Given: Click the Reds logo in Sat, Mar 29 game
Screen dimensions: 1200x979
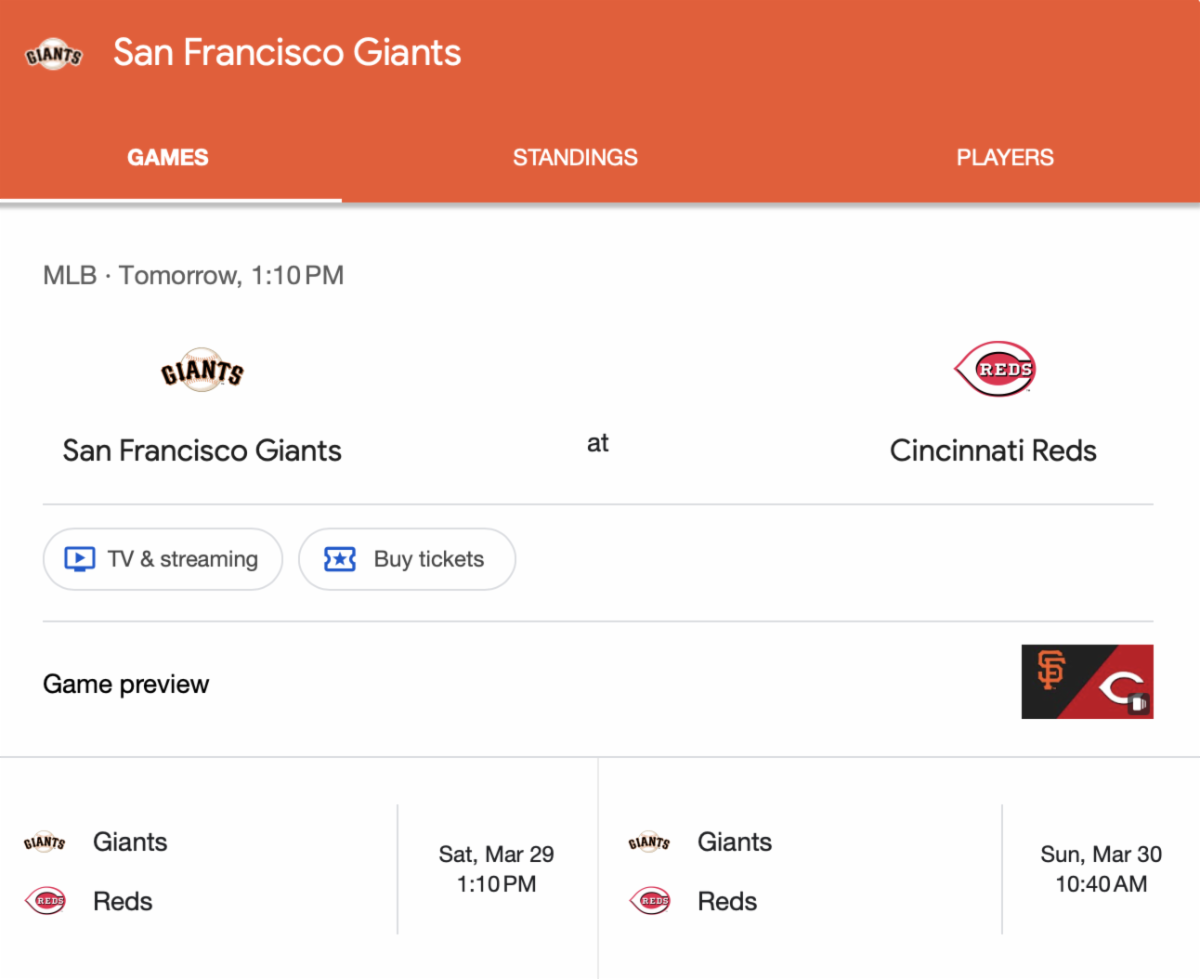Looking at the screenshot, I should coord(45,901).
